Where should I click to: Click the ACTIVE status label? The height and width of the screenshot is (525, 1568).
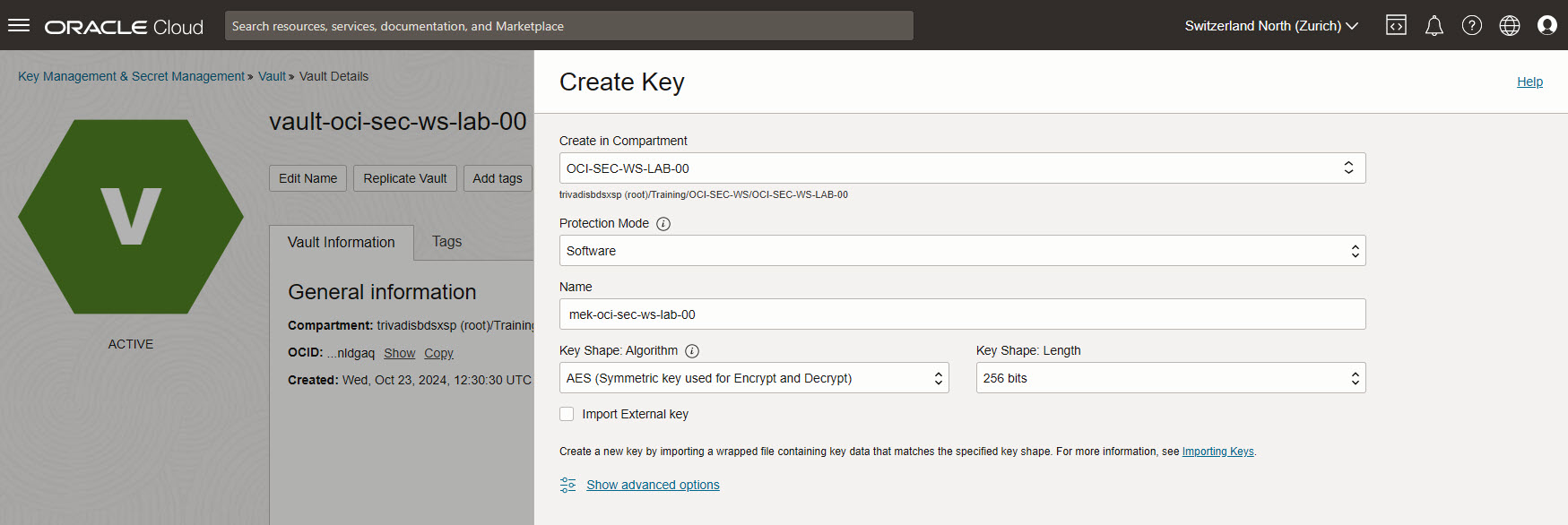coord(131,344)
